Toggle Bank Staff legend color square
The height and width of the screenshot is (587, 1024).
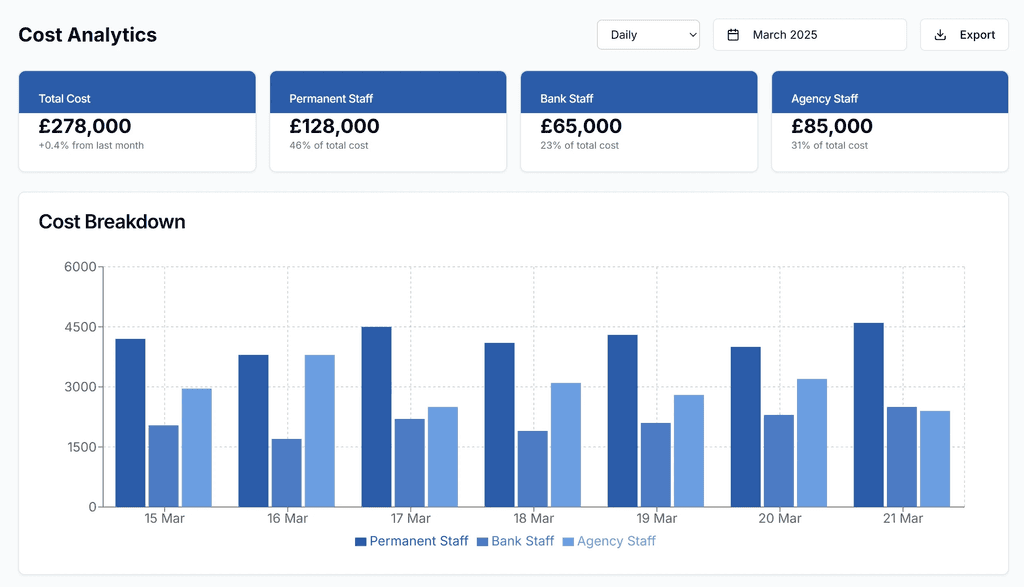click(483, 541)
